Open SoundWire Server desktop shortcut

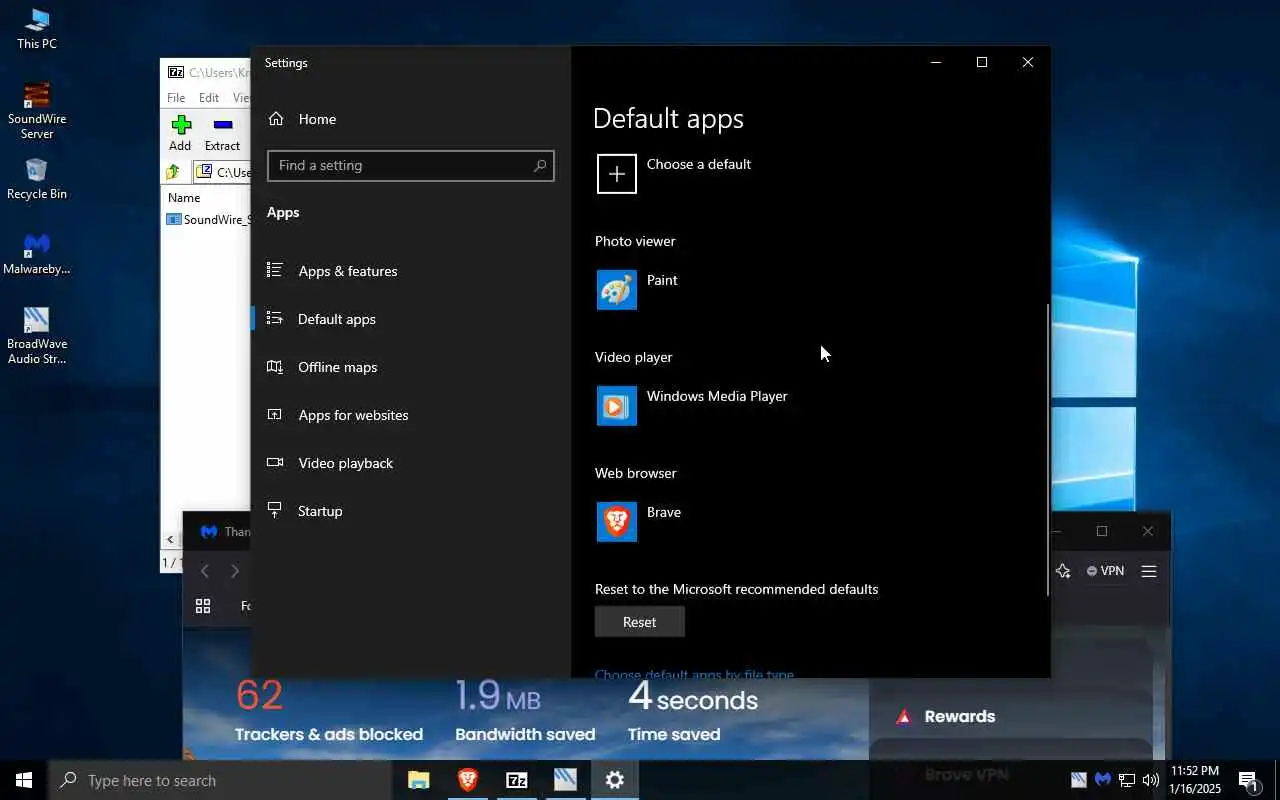(x=37, y=111)
